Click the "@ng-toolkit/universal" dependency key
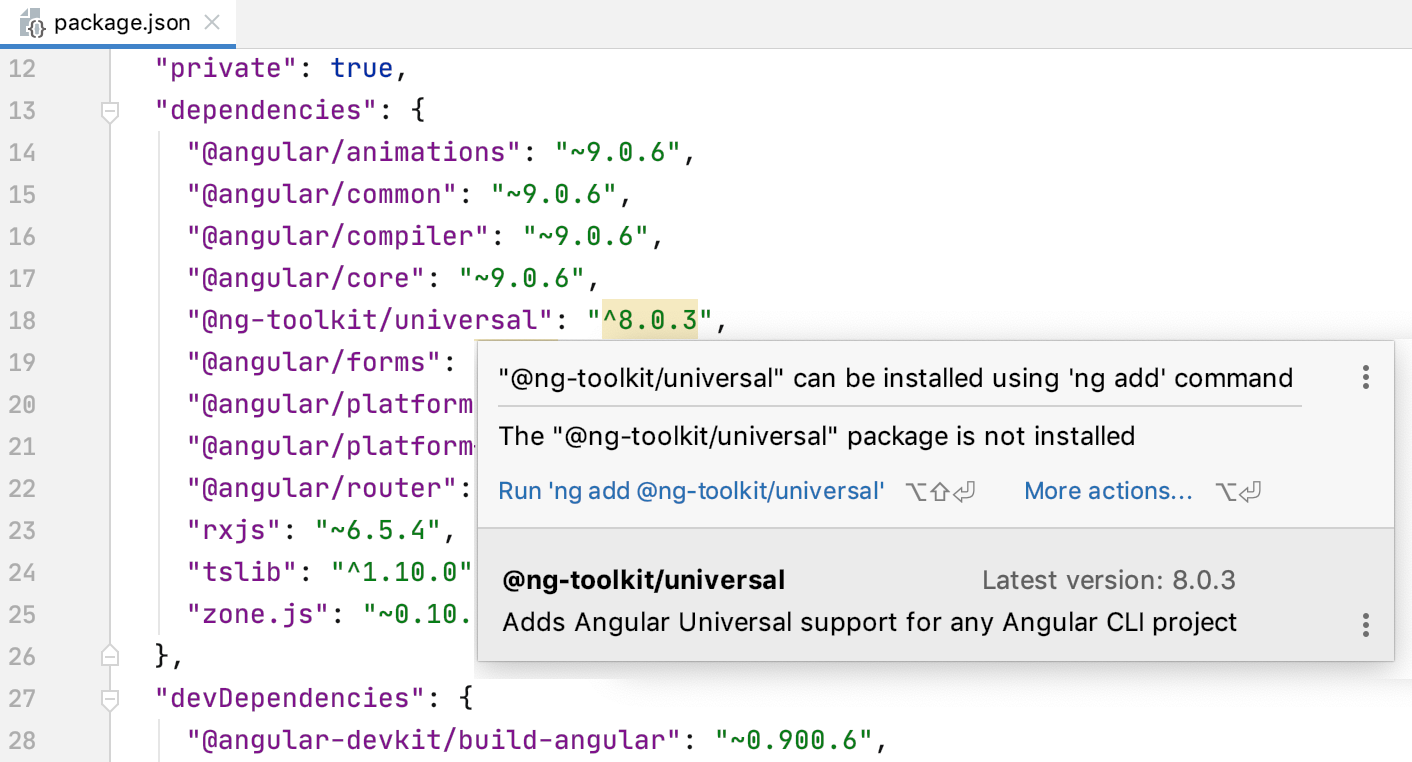 point(369,320)
